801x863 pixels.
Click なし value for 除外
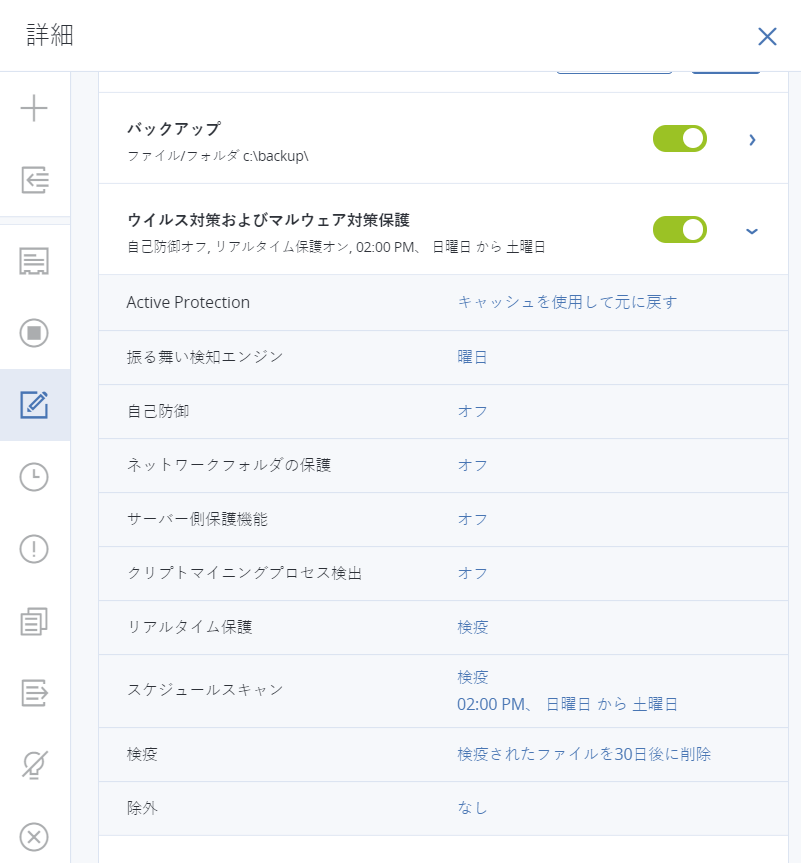pyautogui.click(x=473, y=808)
